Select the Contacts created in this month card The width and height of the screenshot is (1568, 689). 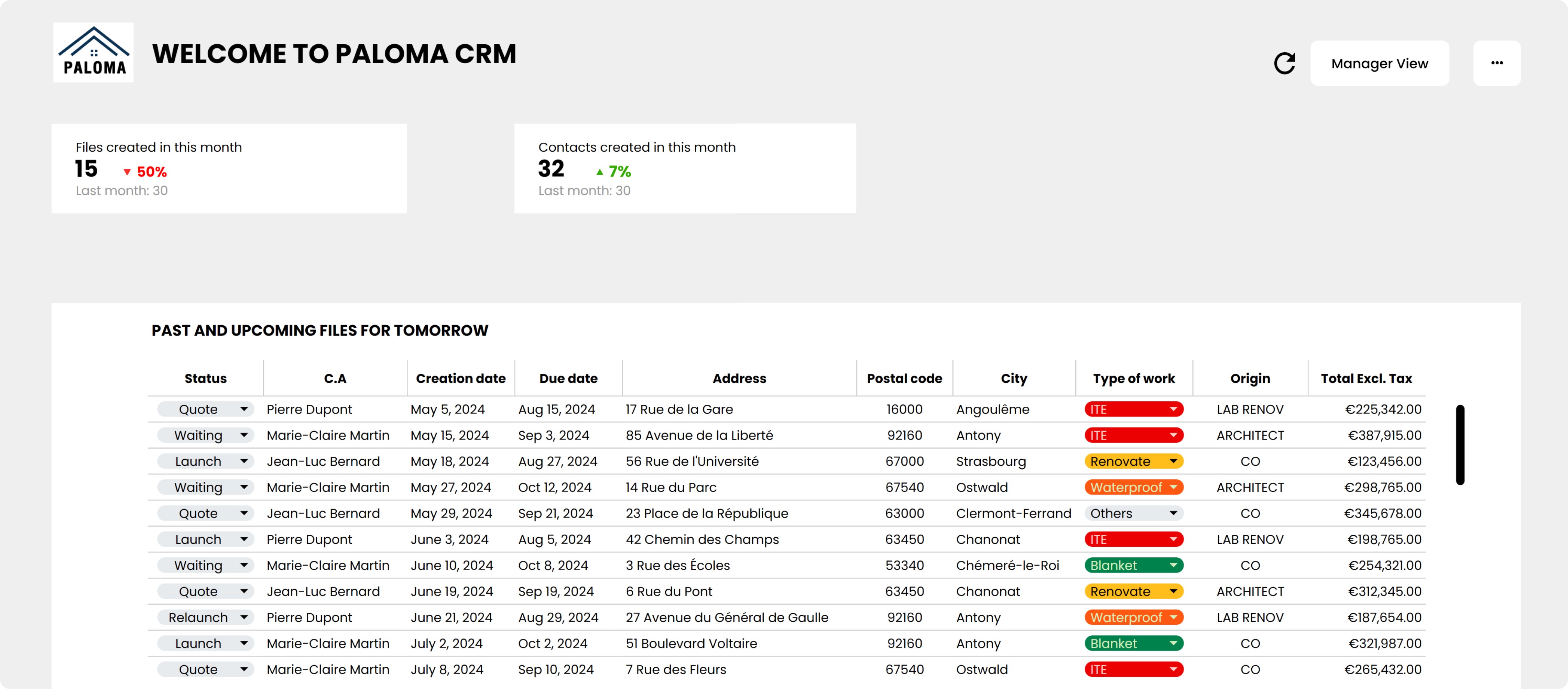(x=684, y=168)
